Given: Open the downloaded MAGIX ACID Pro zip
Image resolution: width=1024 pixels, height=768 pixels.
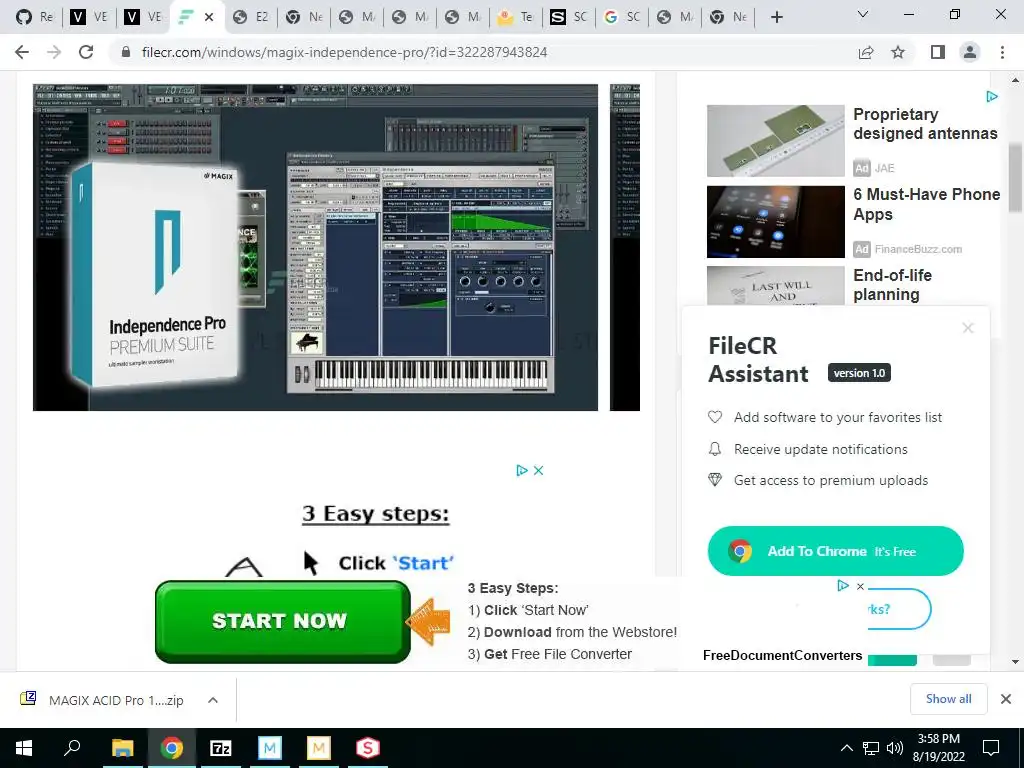Looking at the screenshot, I should pyautogui.click(x=116, y=700).
